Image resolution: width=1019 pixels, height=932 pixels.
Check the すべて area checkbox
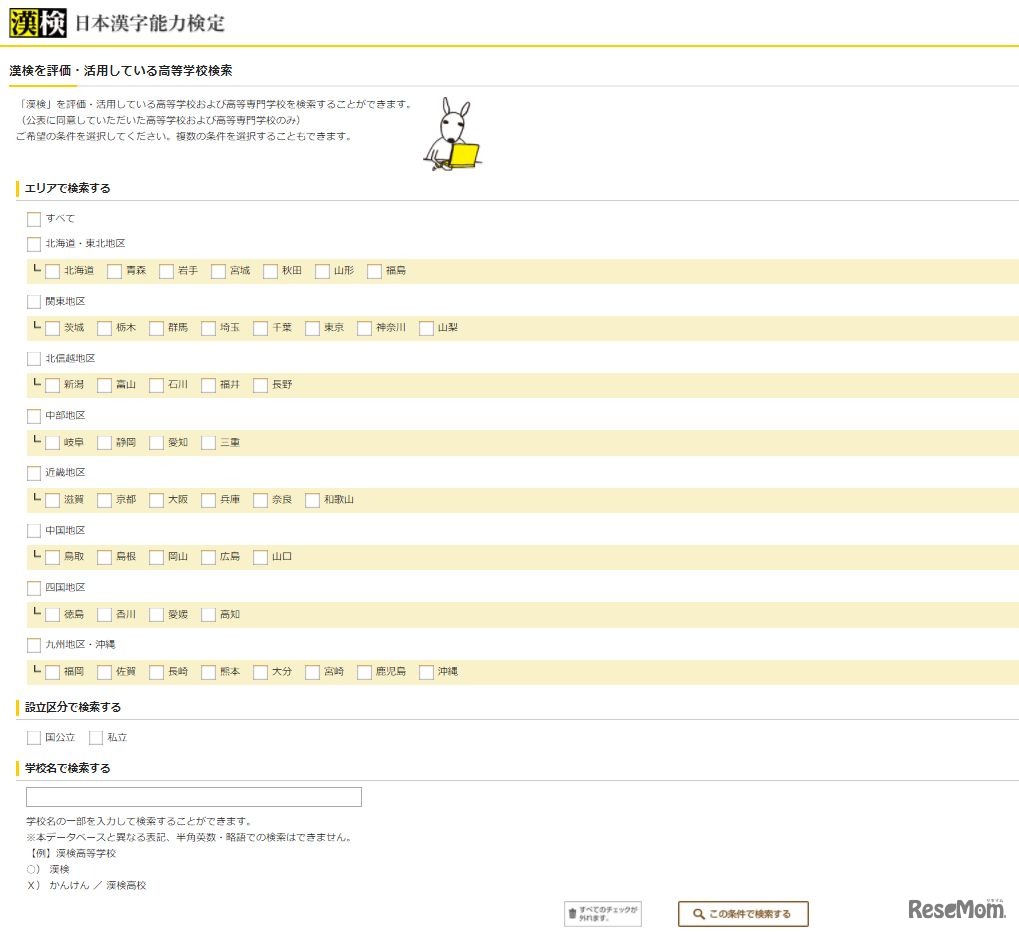(x=34, y=219)
